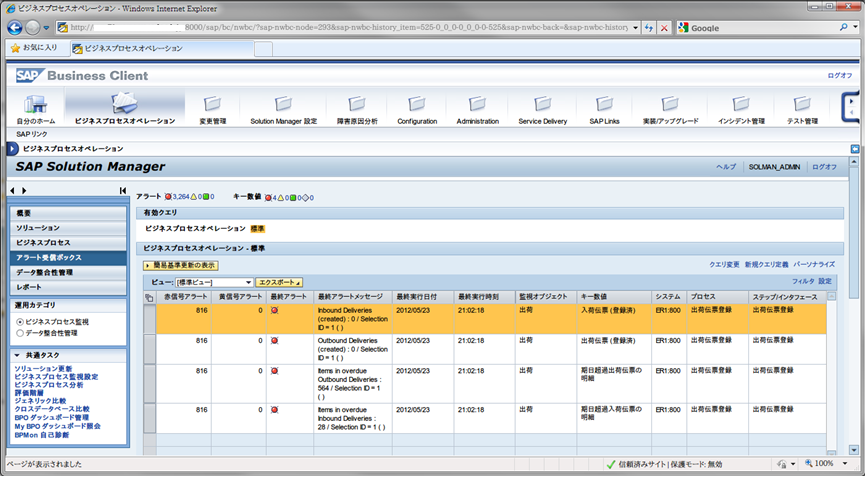The image size is (866, 477).
Task: Open the ビュー [標準ビュー] dropdown
Action: [214, 282]
